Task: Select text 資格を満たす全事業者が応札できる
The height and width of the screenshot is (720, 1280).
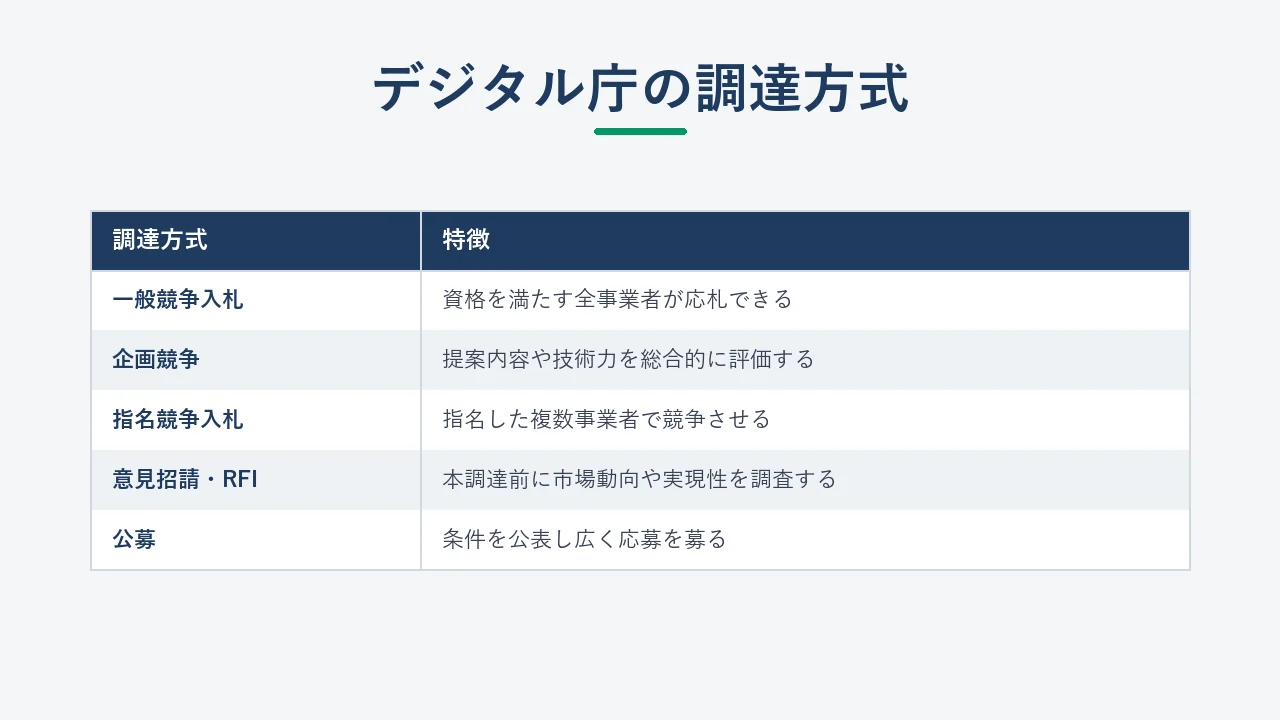Action: click(x=617, y=300)
